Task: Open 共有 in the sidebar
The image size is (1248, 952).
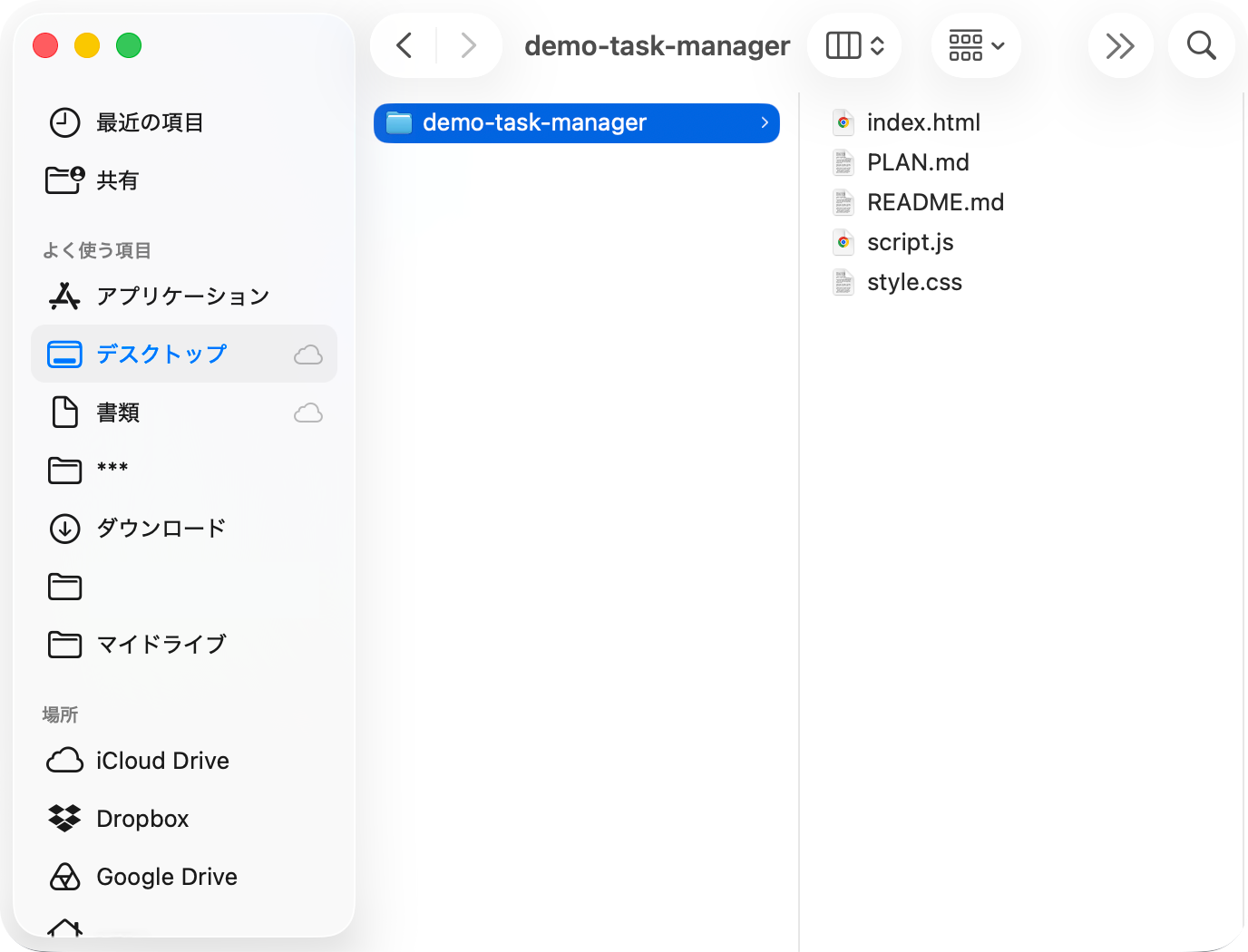Action: 184,180
